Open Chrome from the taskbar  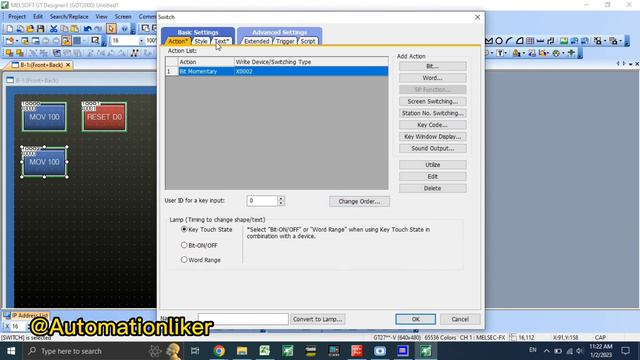click(219, 351)
